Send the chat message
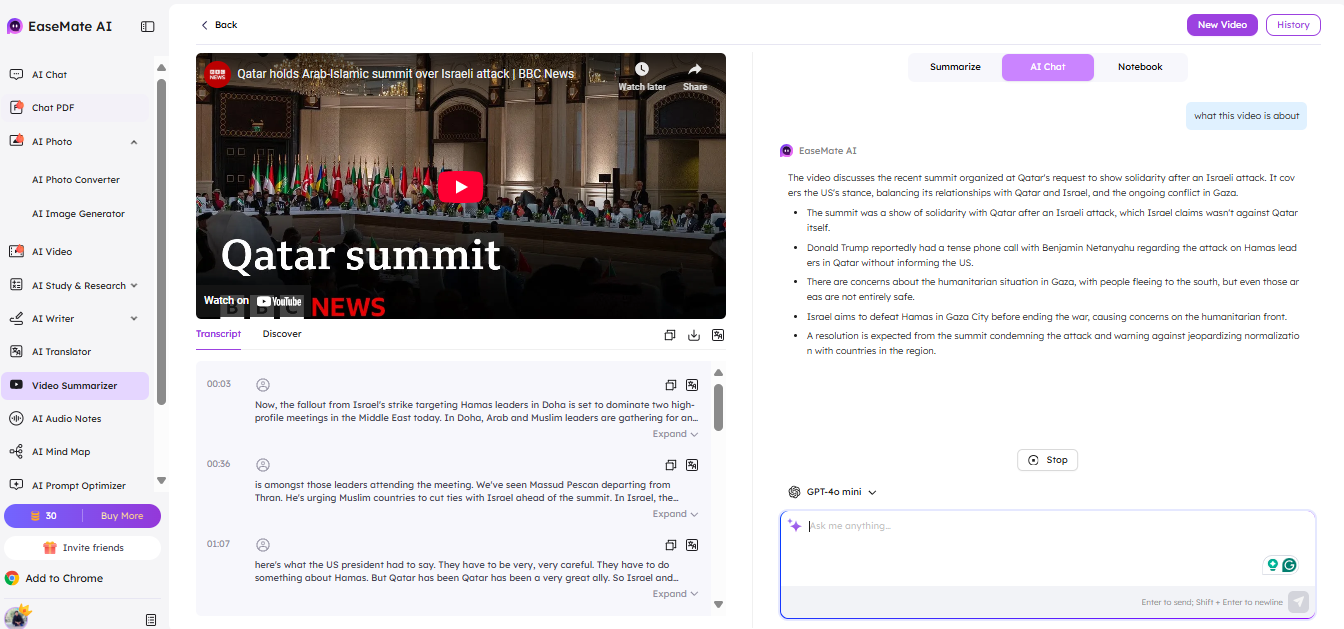The width and height of the screenshot is (1344, 629). point(1298,601)
